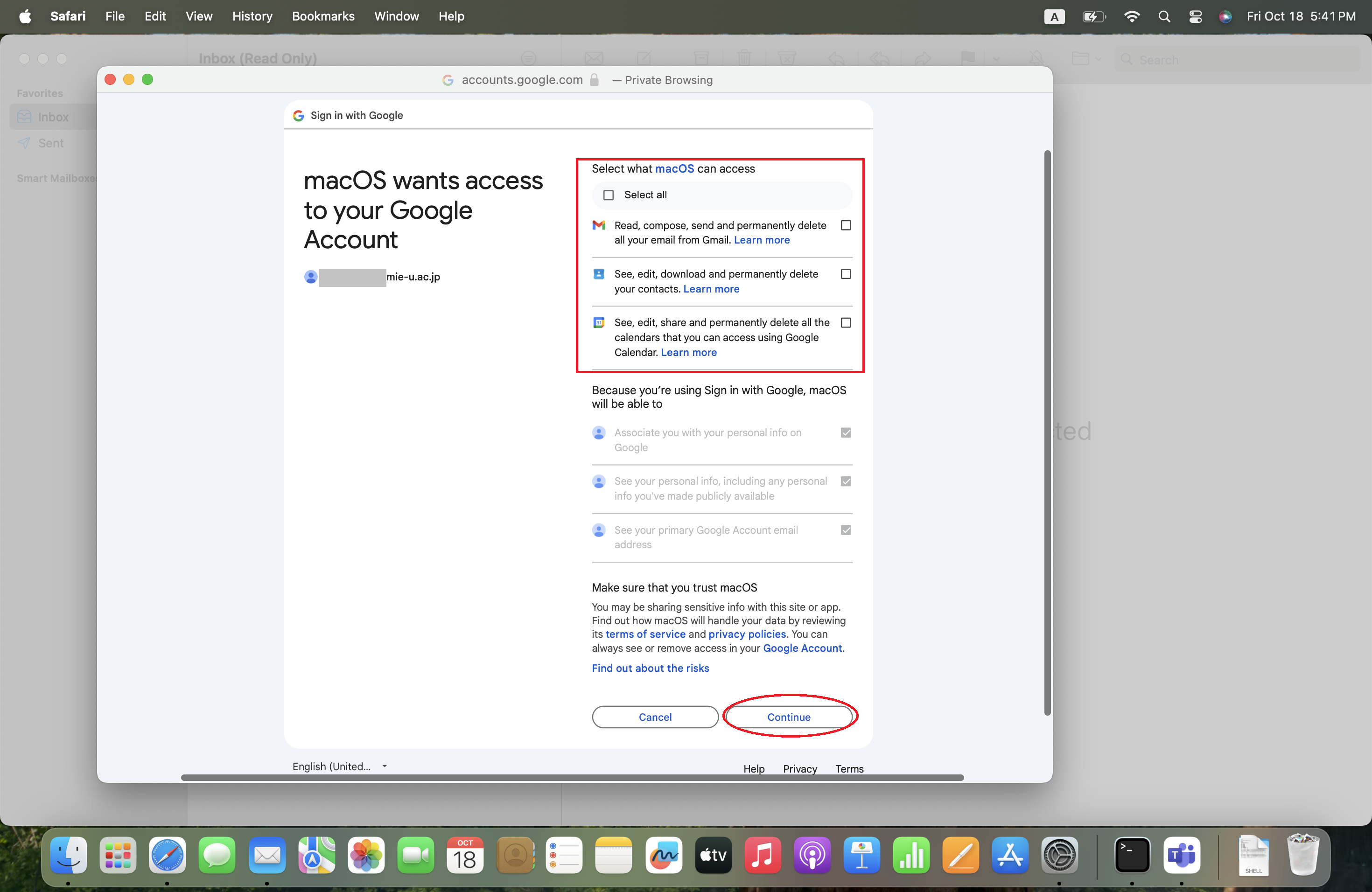This screenshot has height=892, width=1372.
Task: Click primary Google Account email address checkbox
Action: 846,530
